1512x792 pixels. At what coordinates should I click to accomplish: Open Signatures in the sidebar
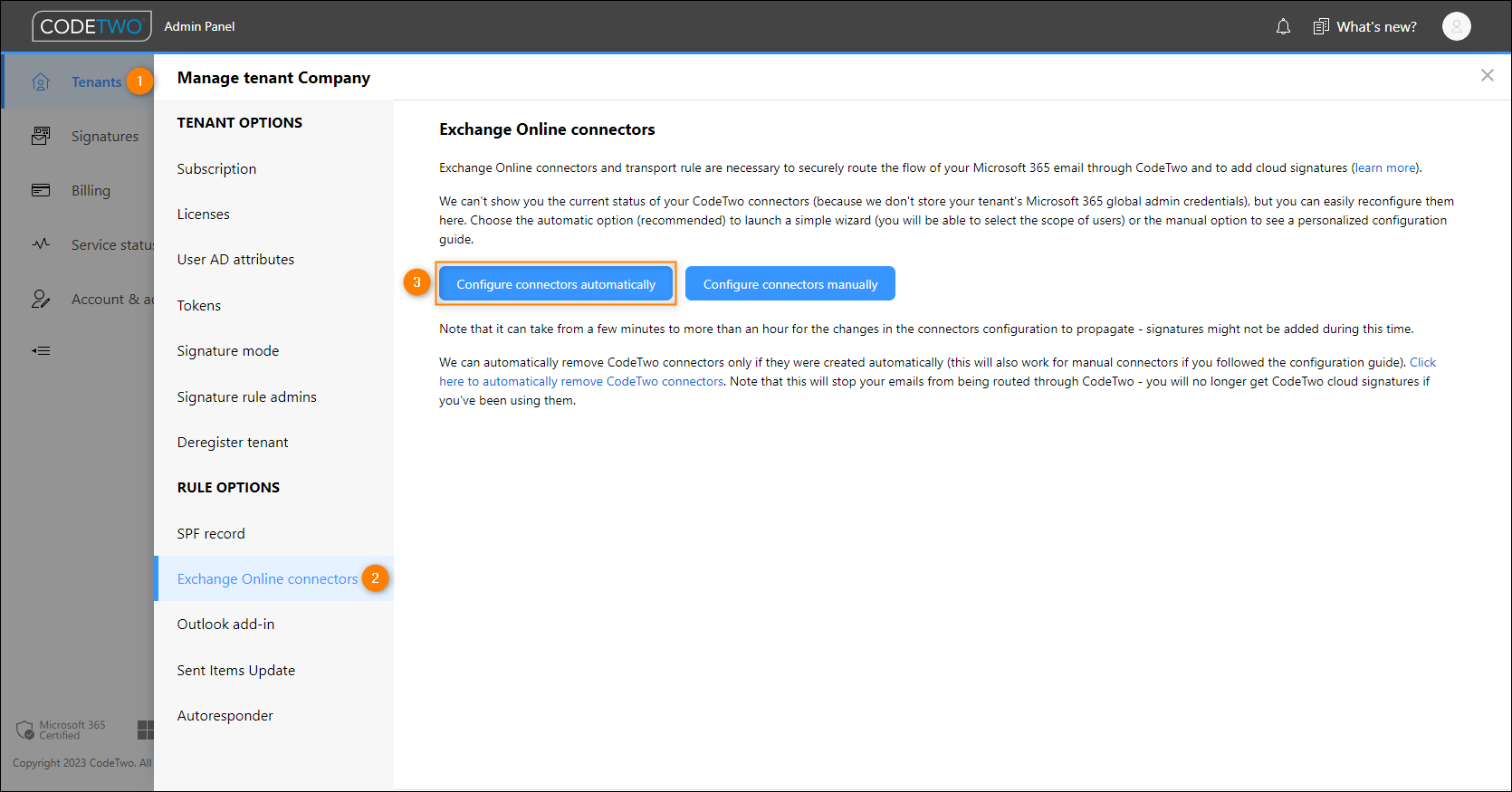[x=105, y=137]
